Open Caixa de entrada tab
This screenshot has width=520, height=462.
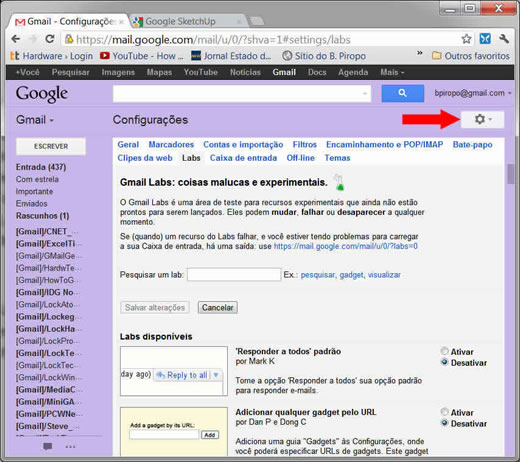(x=243, y=158)
